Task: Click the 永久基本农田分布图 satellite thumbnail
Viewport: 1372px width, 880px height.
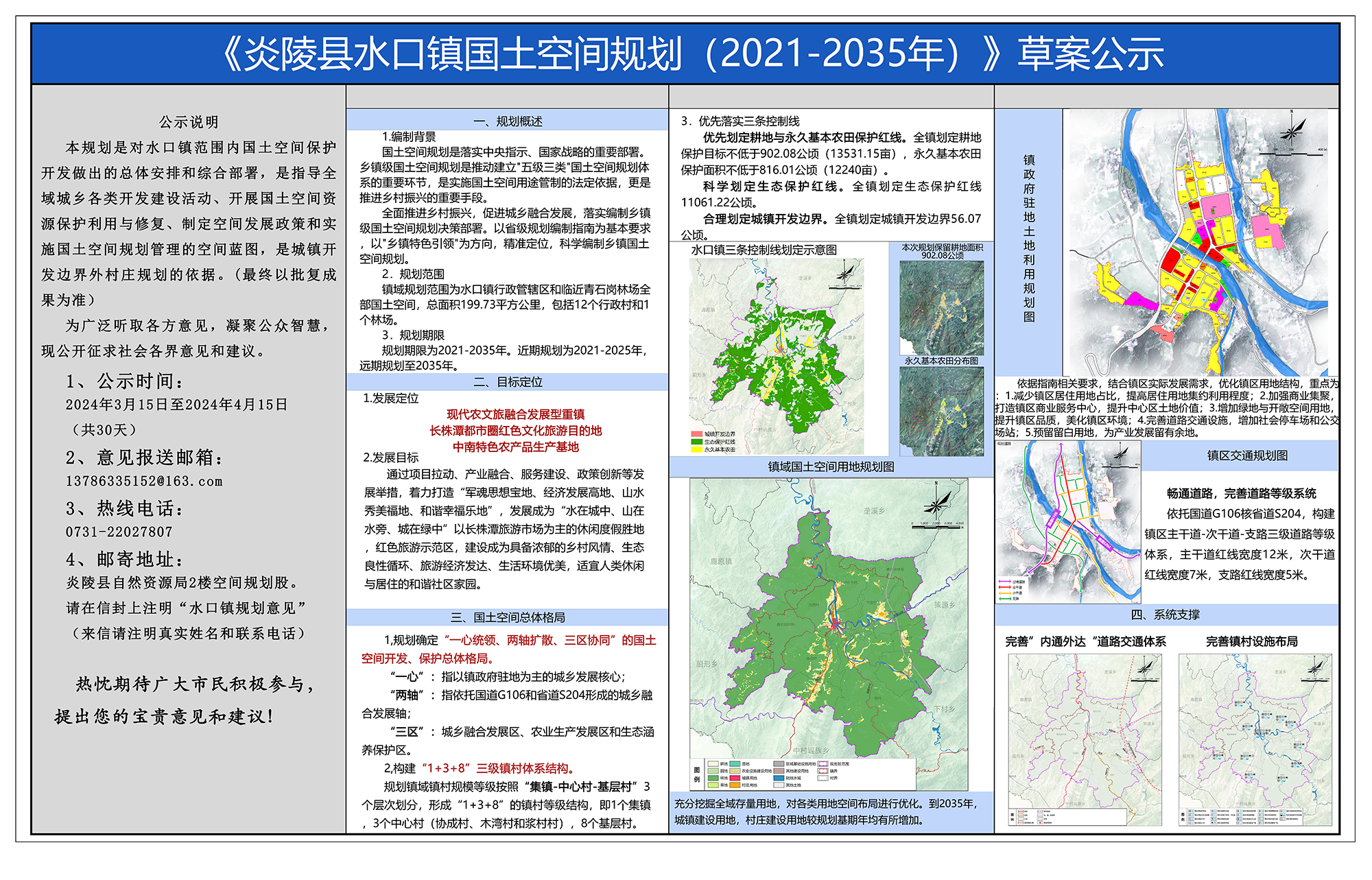Action: pos(941,411)
